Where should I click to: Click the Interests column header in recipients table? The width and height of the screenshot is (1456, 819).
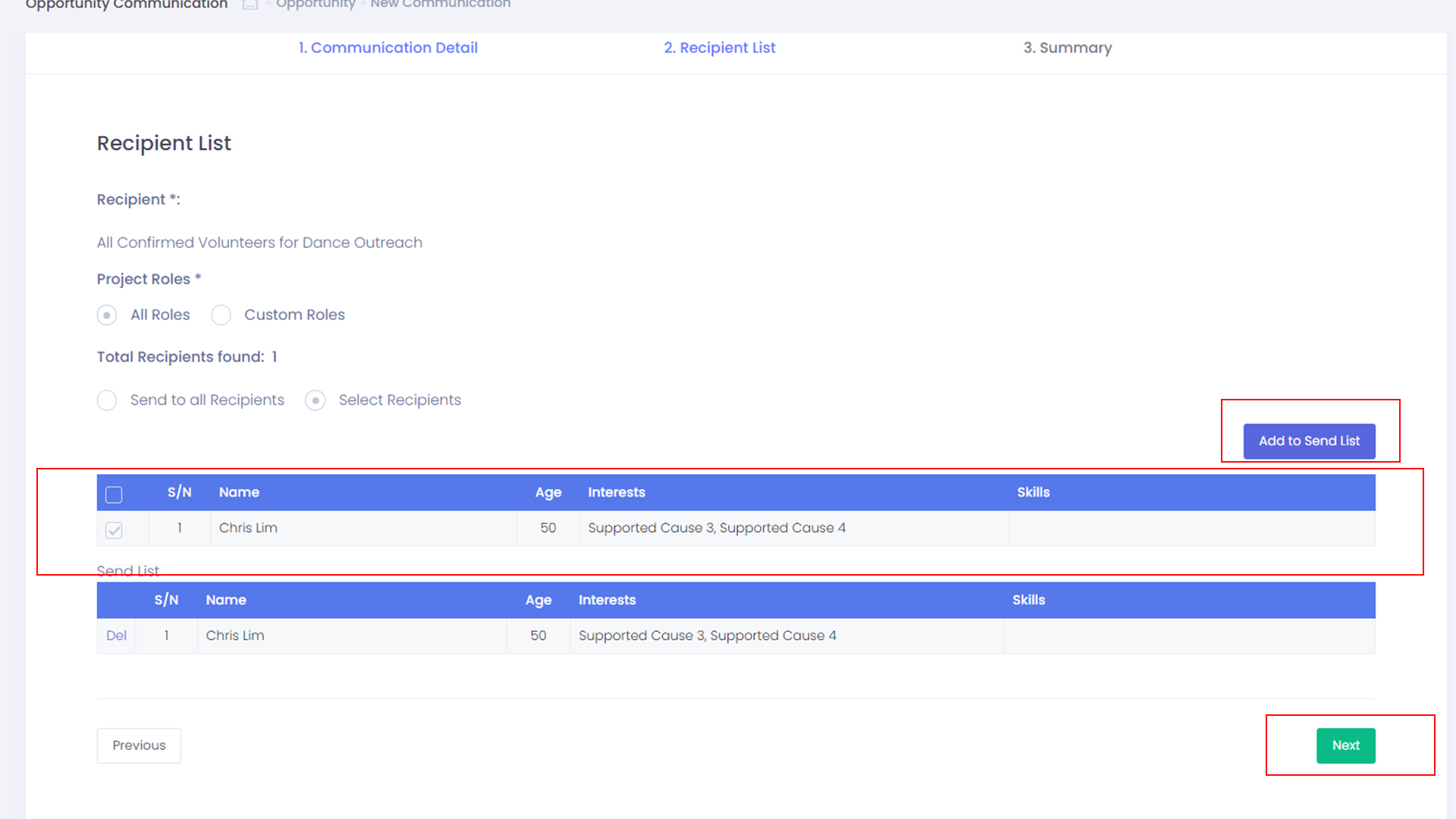pos(616,492)
